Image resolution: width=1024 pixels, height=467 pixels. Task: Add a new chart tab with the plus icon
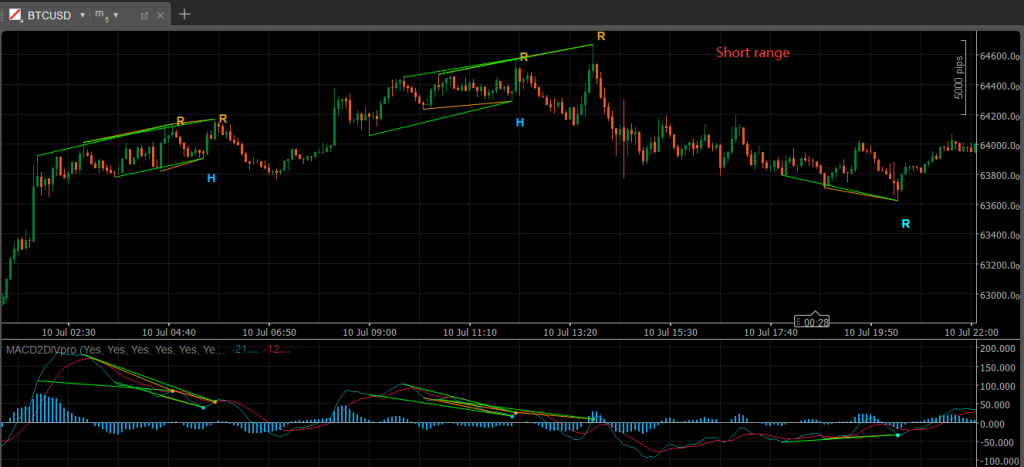click(x=185, y=14)
